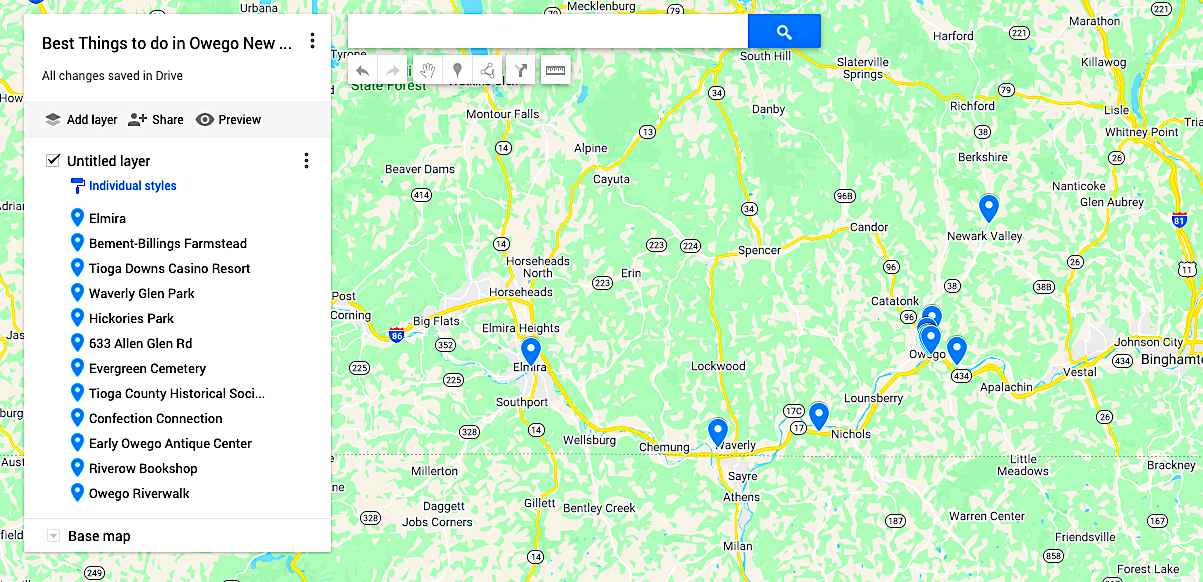This screenshot has height=582, width=1203.
Task: Click the map pin near Nichols
Action: (x=819, y=415)
